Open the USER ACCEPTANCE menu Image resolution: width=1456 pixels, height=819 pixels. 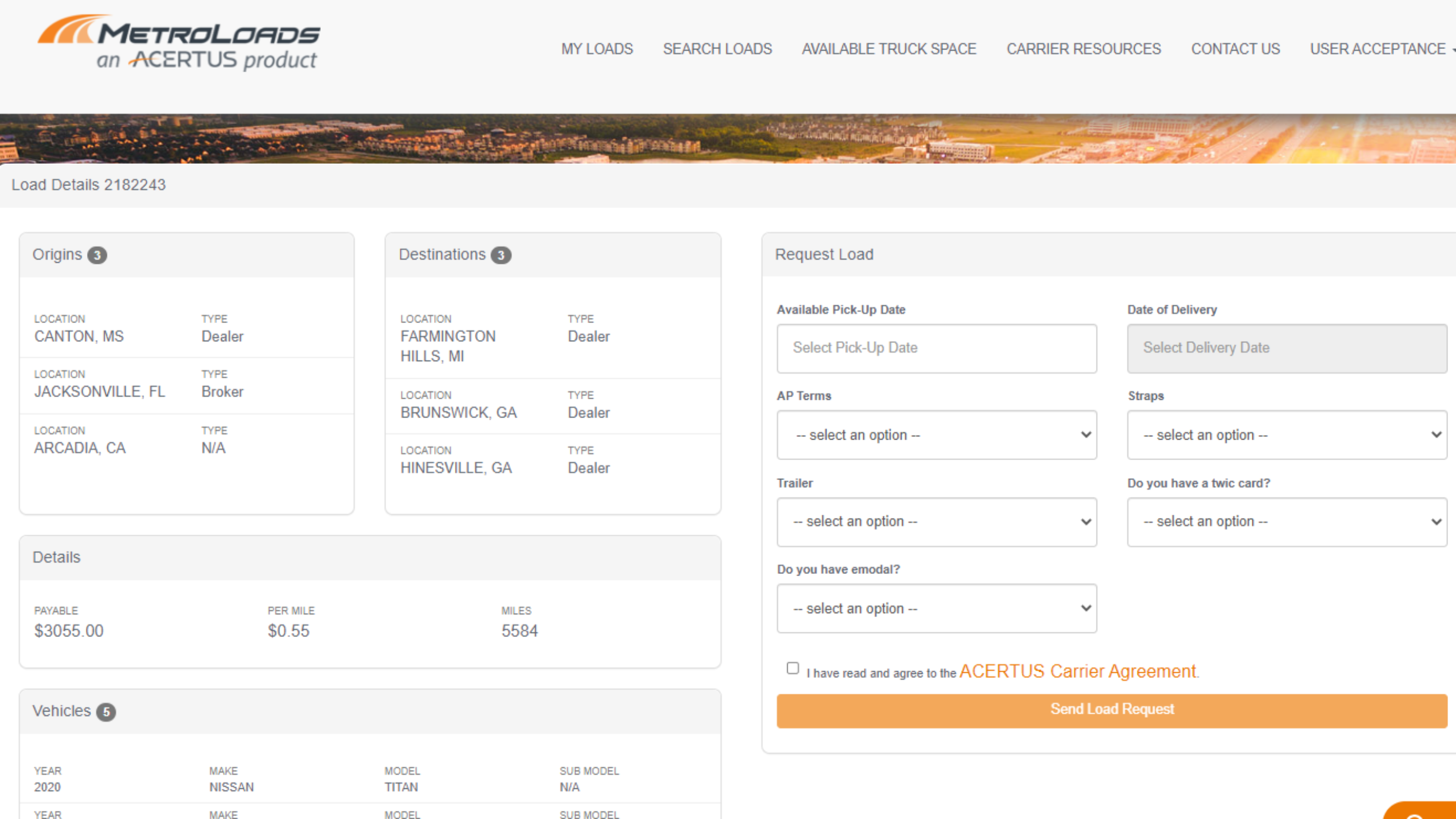click(x=1379, y=49)
